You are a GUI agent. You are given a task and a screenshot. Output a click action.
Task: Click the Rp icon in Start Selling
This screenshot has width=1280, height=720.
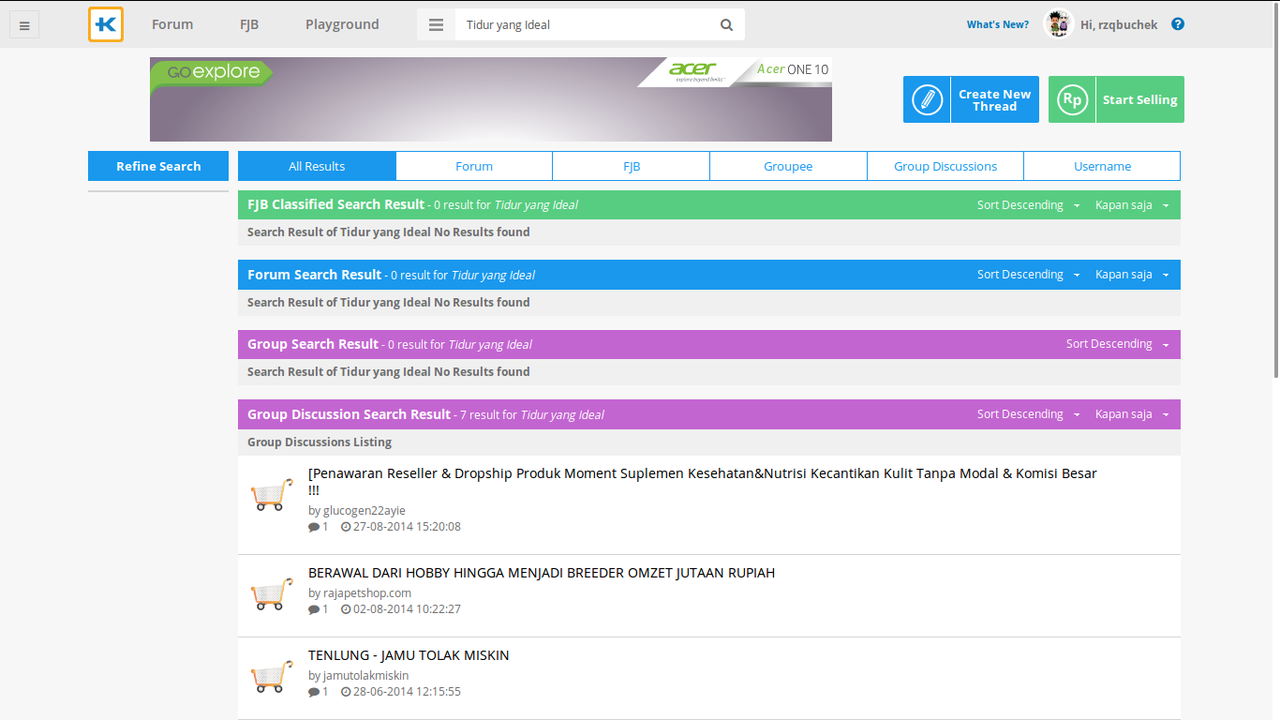(x=1072, y=100)
